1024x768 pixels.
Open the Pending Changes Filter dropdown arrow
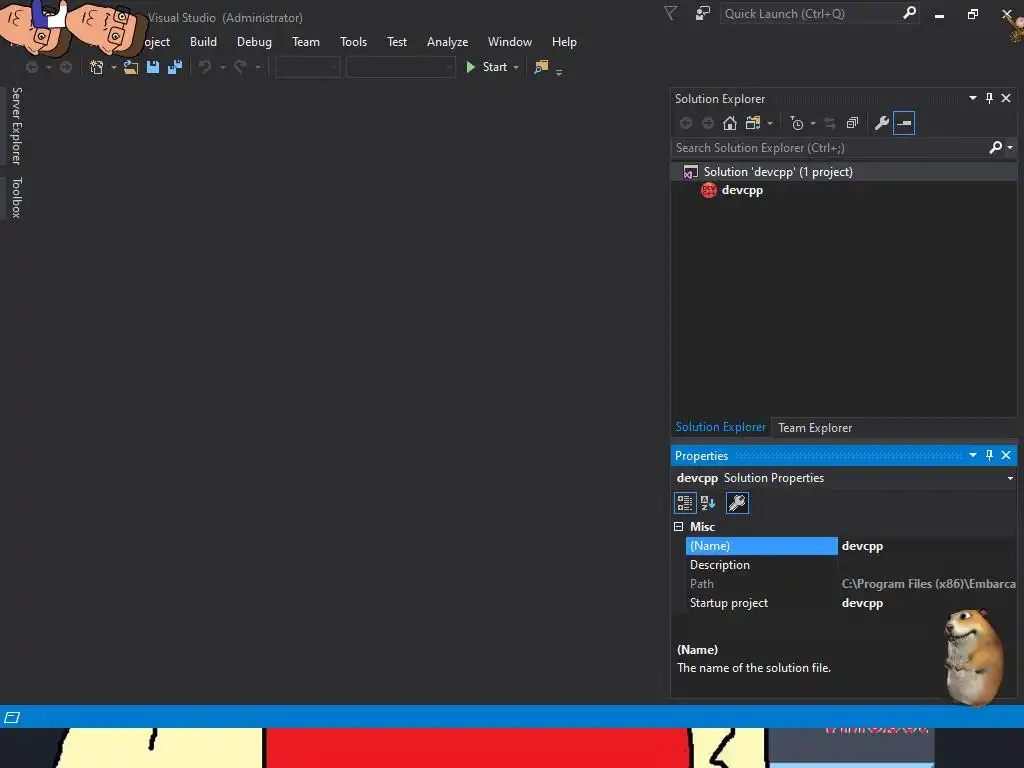[x=813, y=123]
